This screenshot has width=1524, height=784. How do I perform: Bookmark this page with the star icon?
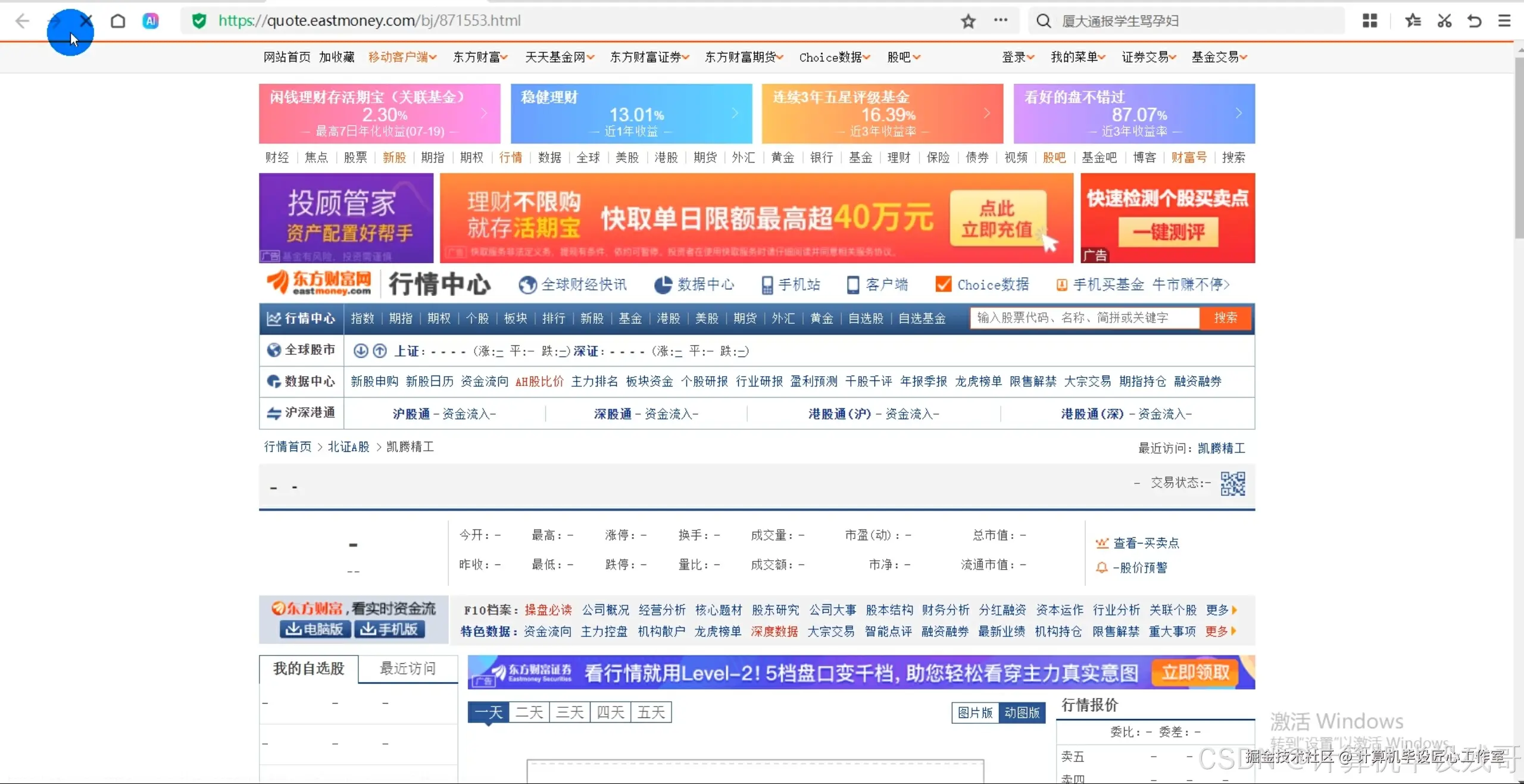click(968, 21)
